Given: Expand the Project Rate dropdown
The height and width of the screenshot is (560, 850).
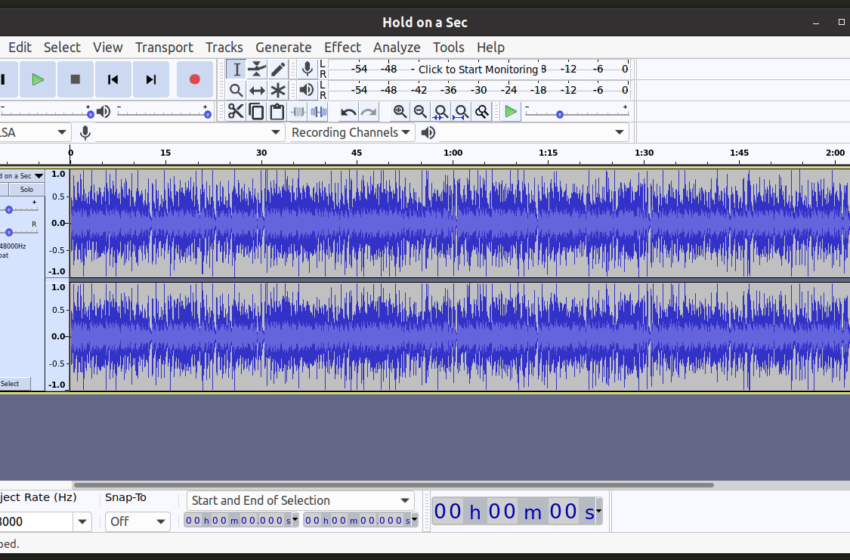Looking at the screenshot, I should 82,522.
